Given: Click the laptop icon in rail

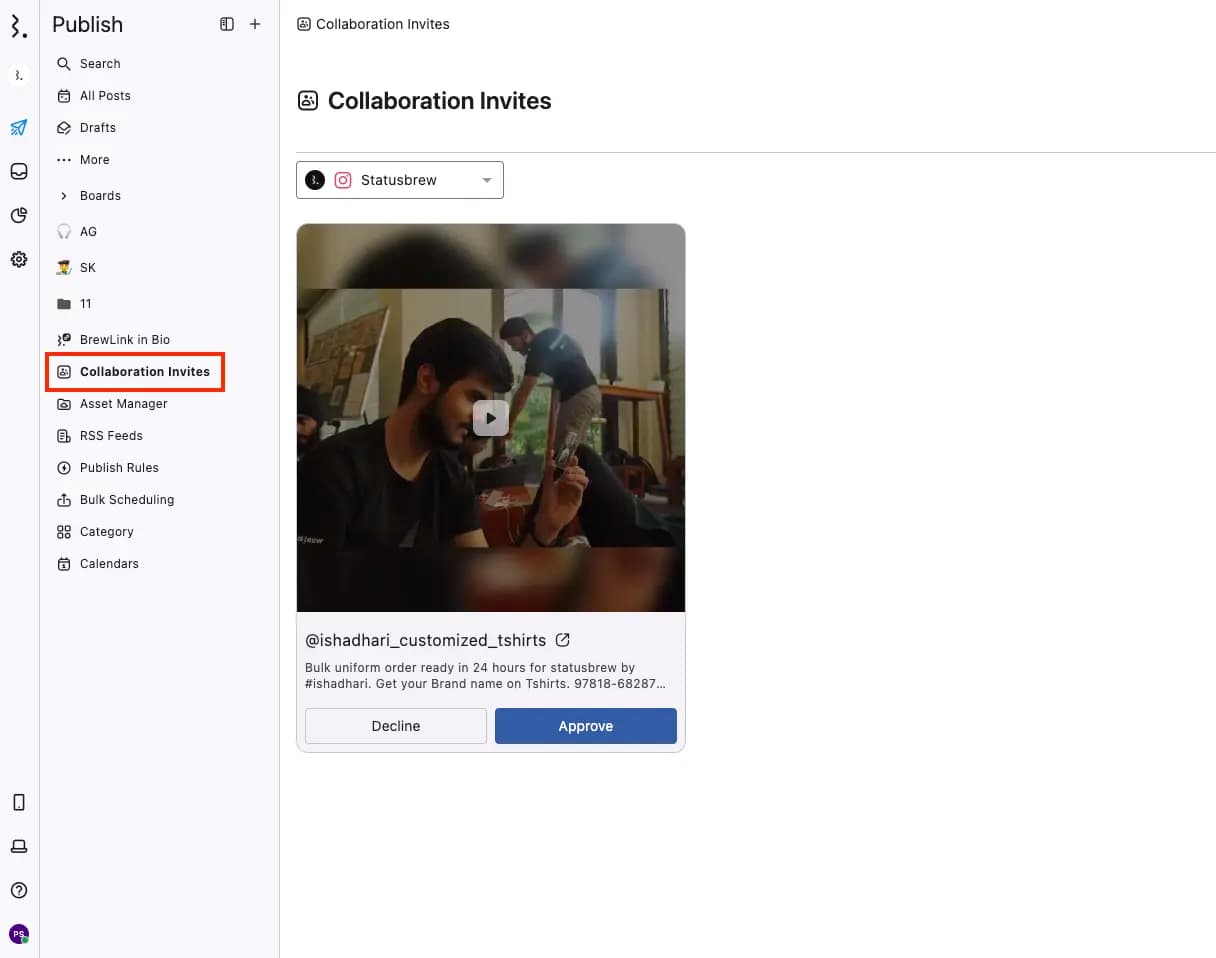Looking at the screenshot, I should click(x=19, y=846).
